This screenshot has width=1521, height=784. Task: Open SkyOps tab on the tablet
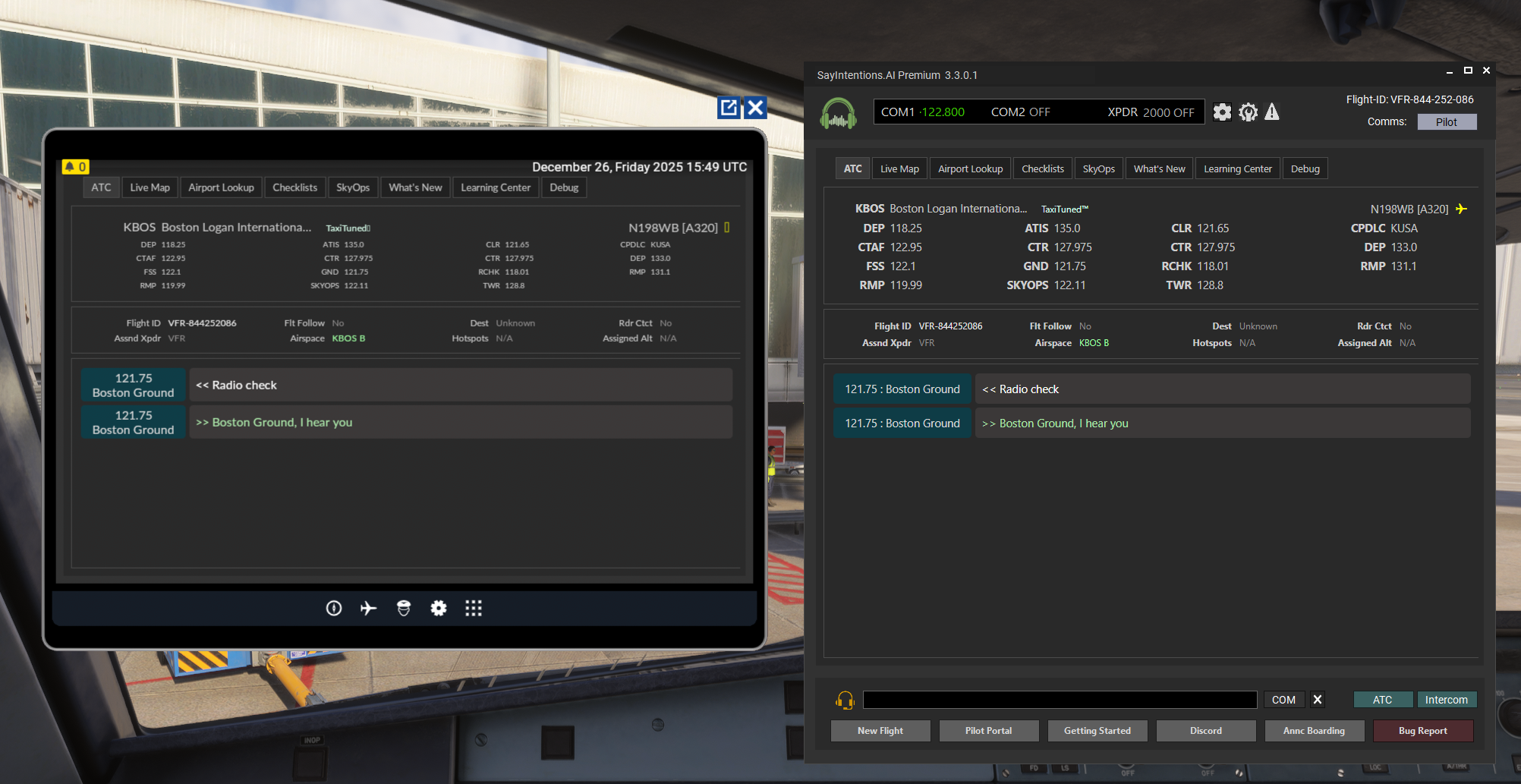coord(353,187)
